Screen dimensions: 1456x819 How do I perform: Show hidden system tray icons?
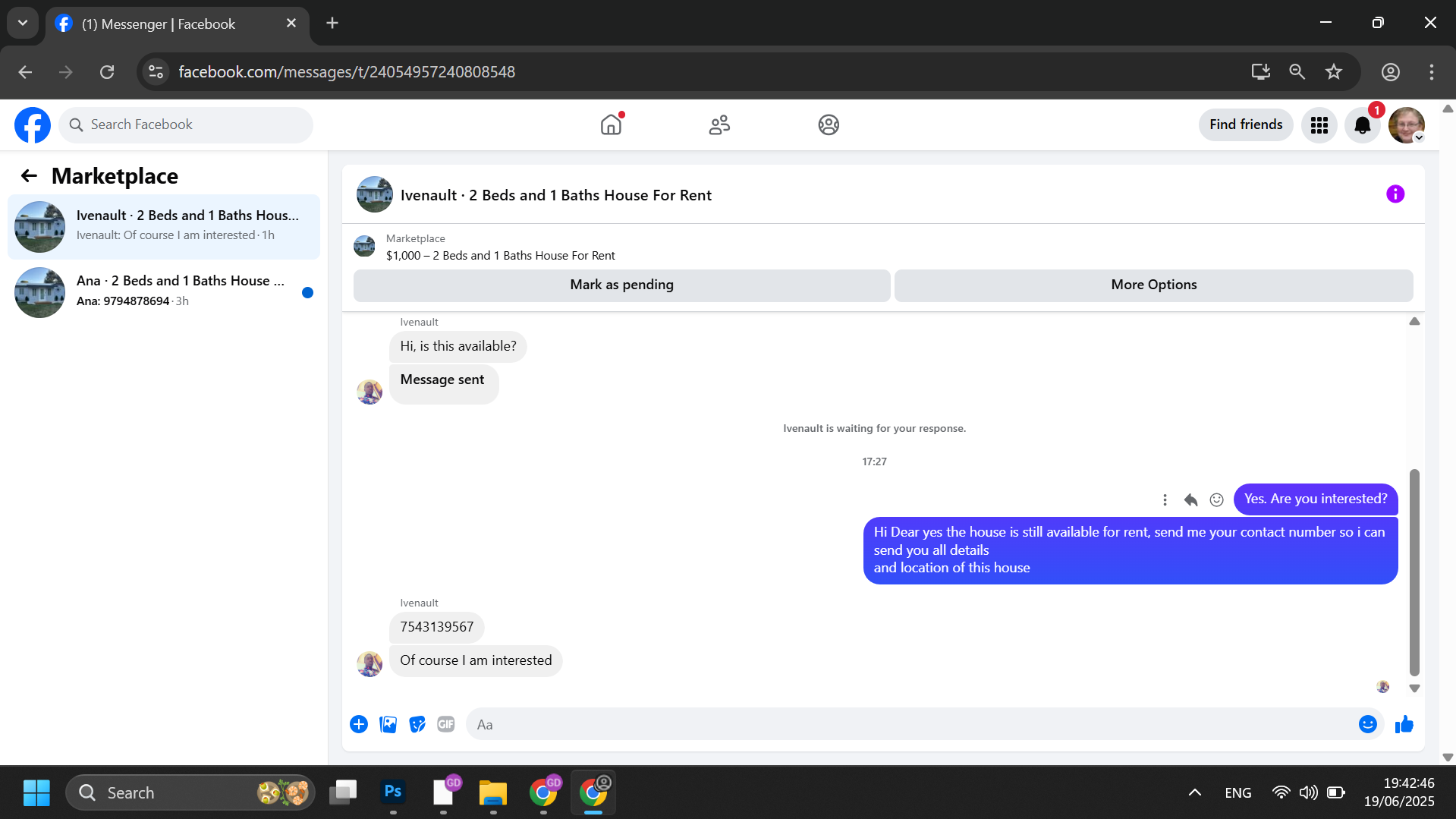[x=1195, y=793]
